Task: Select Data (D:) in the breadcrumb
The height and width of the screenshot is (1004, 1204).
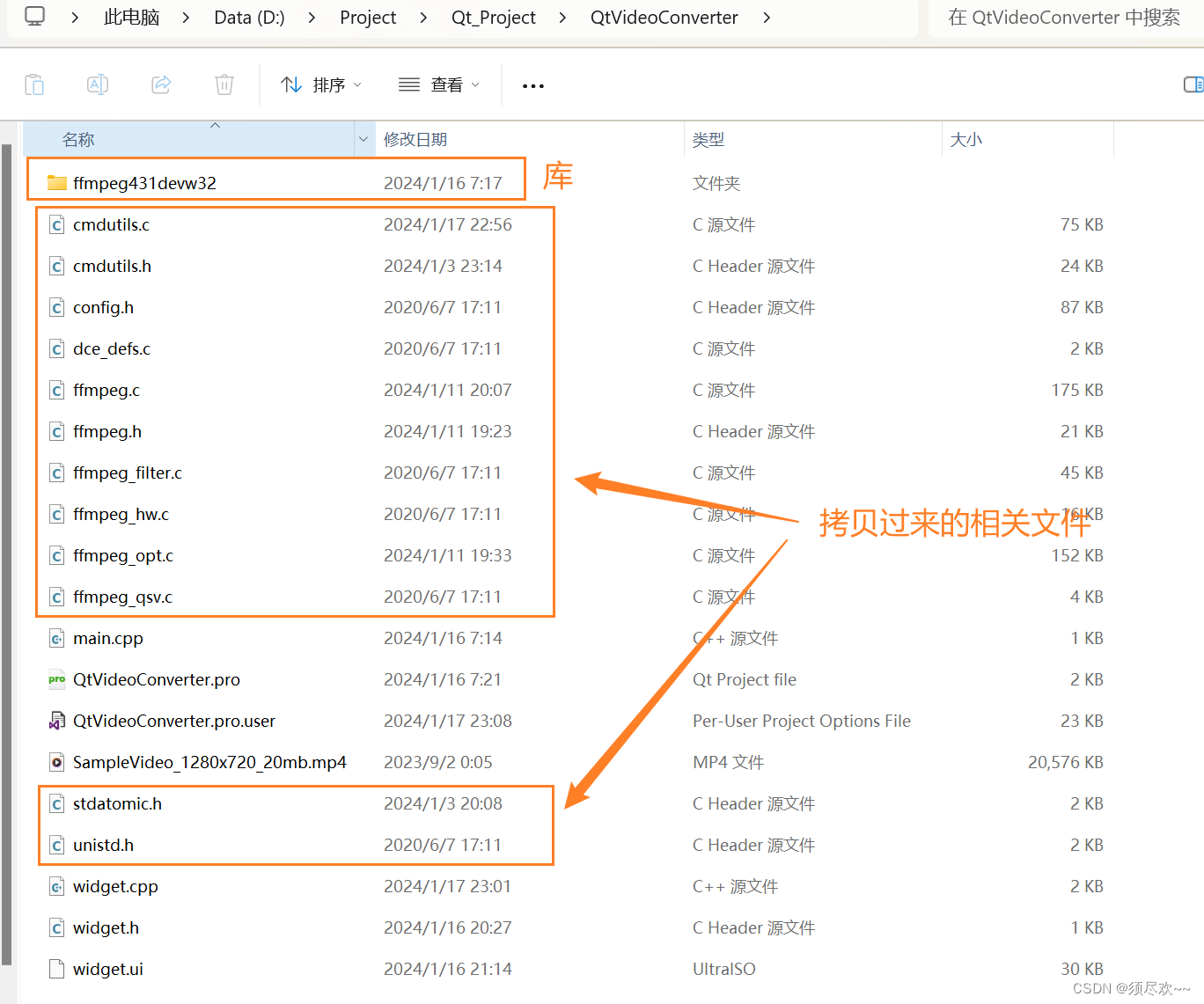Action: (x=249, y=18)
